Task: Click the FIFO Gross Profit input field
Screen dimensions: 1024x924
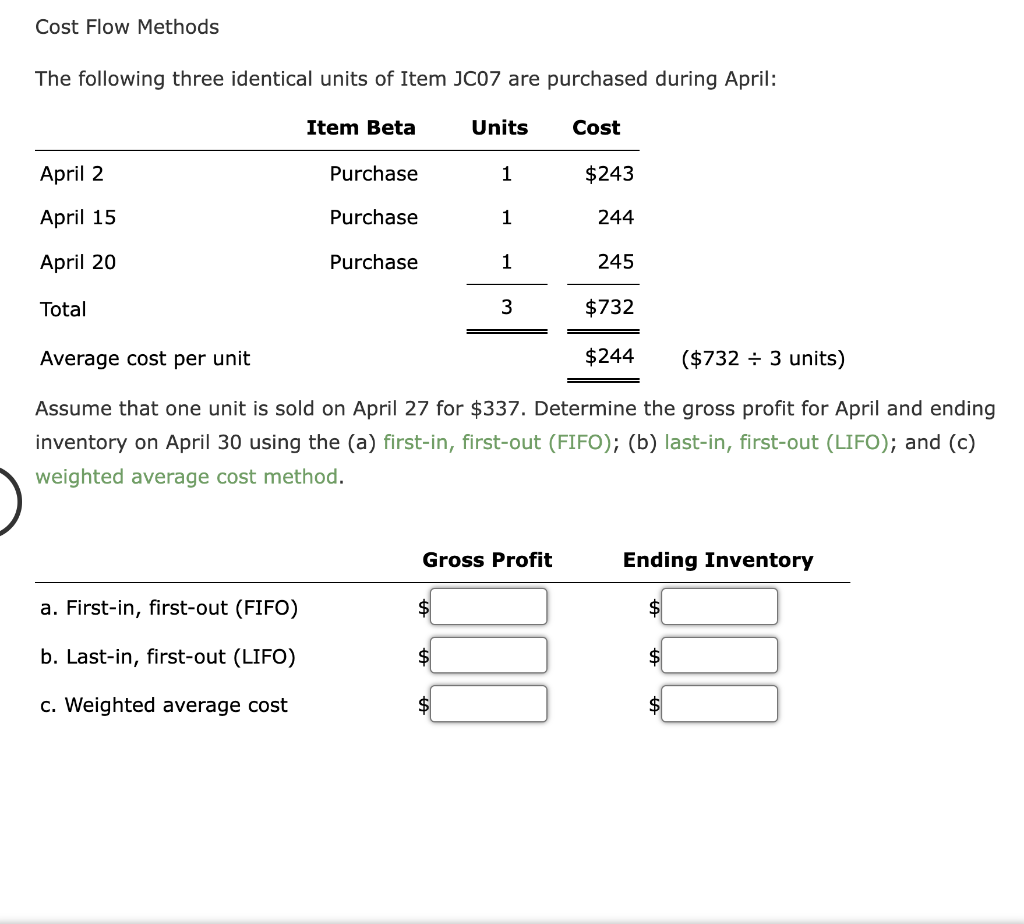Action: (489, 606)
